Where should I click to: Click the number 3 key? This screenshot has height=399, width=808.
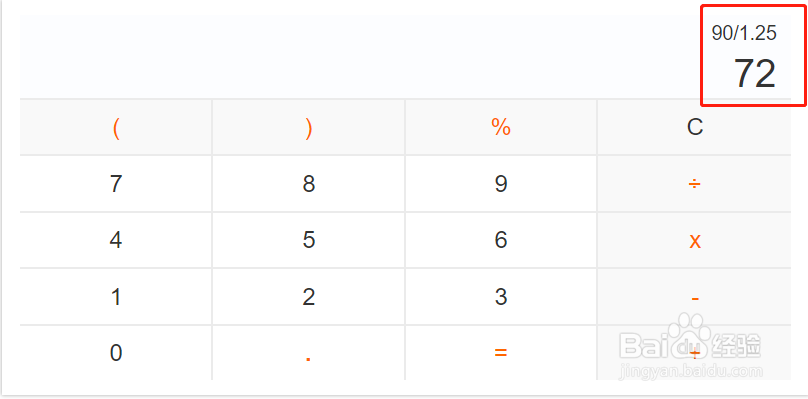pos(501,297)
